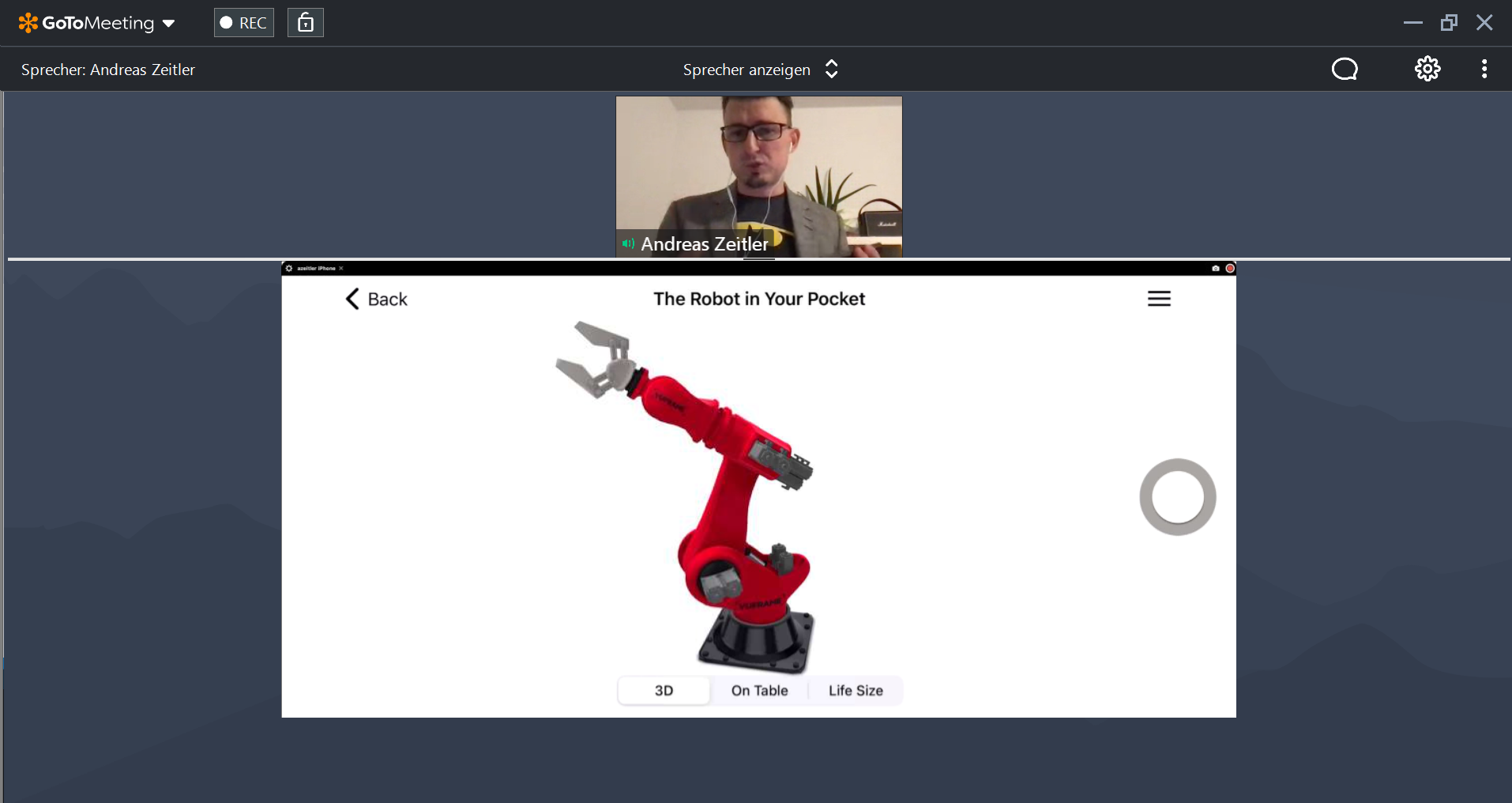The height and width of the screenshot is (803, 1512).
Task: Close the azeitler iPhone tab
Action: coord(341,269)
